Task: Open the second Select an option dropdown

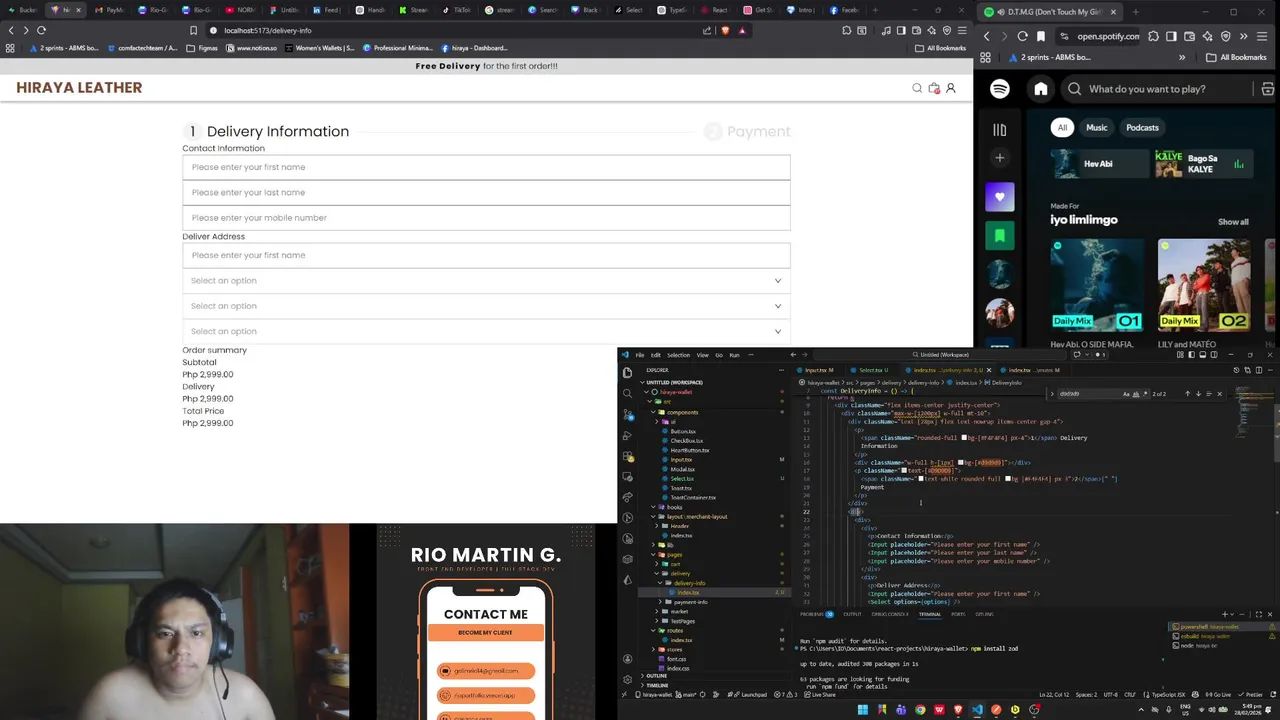Action: 486,306
